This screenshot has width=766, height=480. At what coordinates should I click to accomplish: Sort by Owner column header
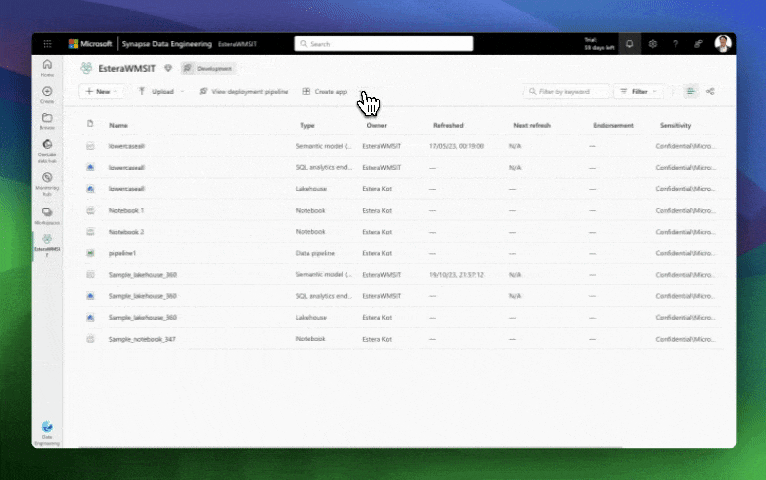coord(377,125)
